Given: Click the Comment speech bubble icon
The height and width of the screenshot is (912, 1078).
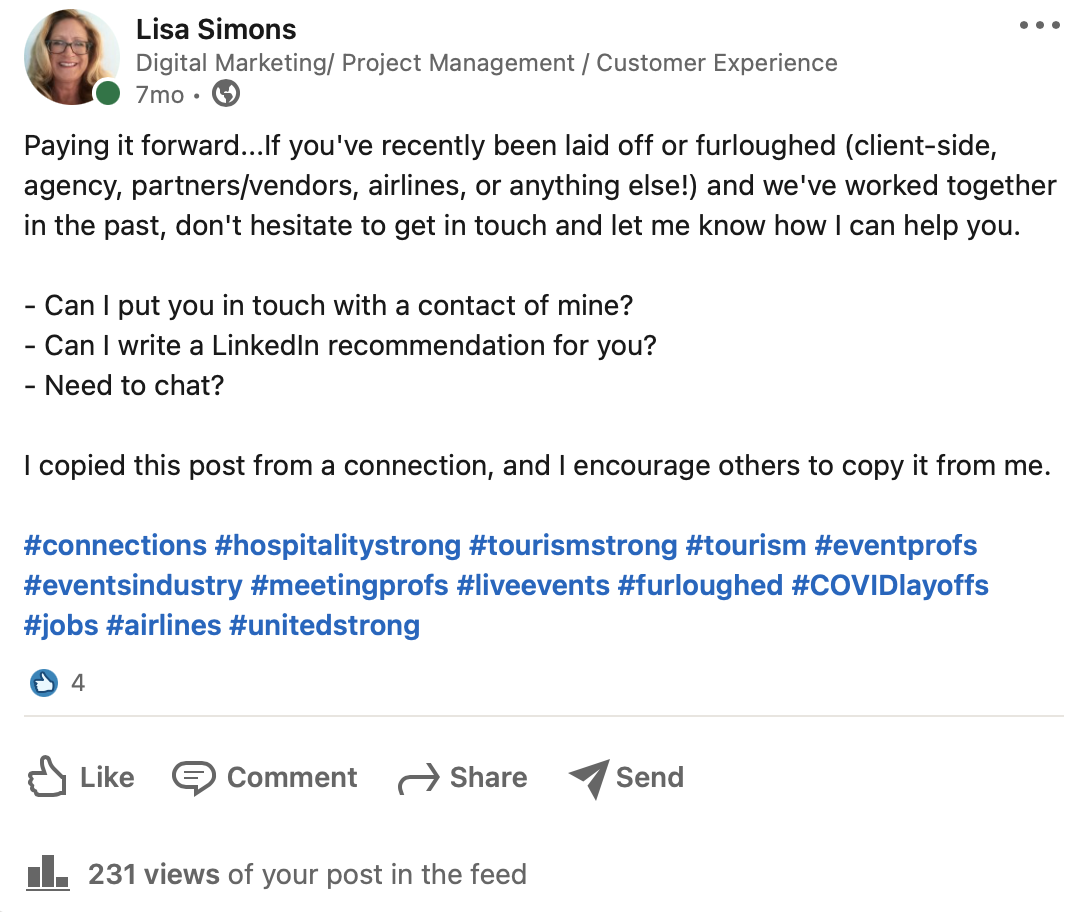Looking at the screenshot, I should click(x=193, y=778).
